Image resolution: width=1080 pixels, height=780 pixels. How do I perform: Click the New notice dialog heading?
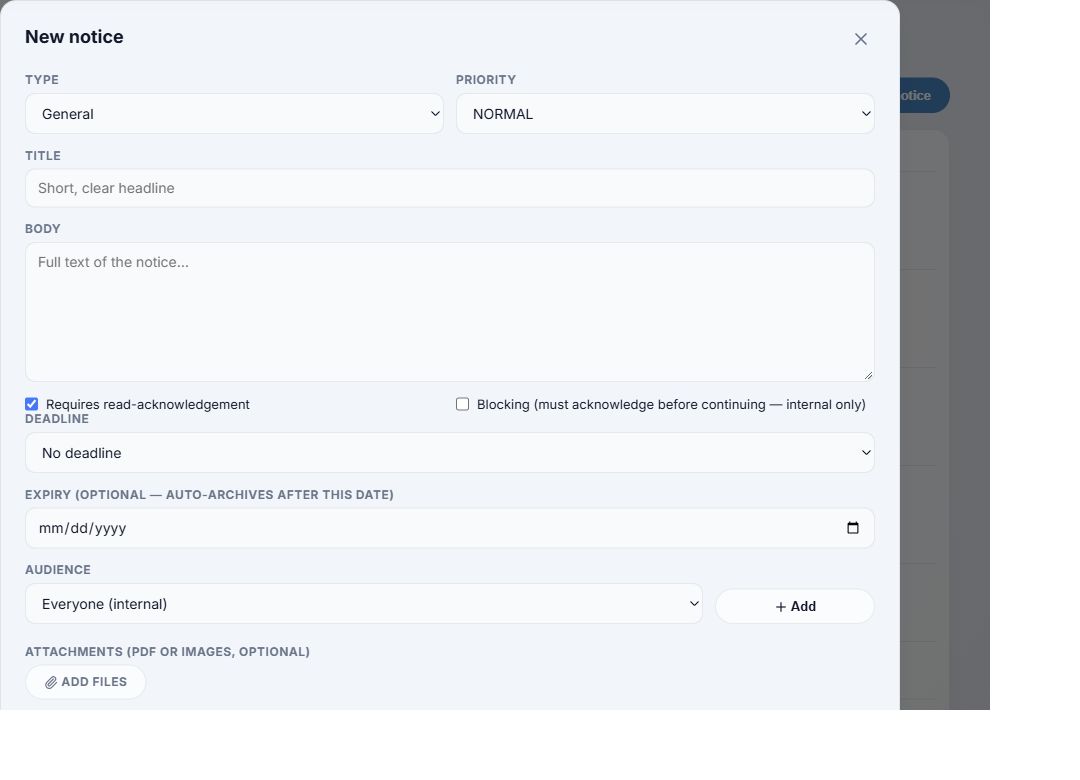click(74, 37)
